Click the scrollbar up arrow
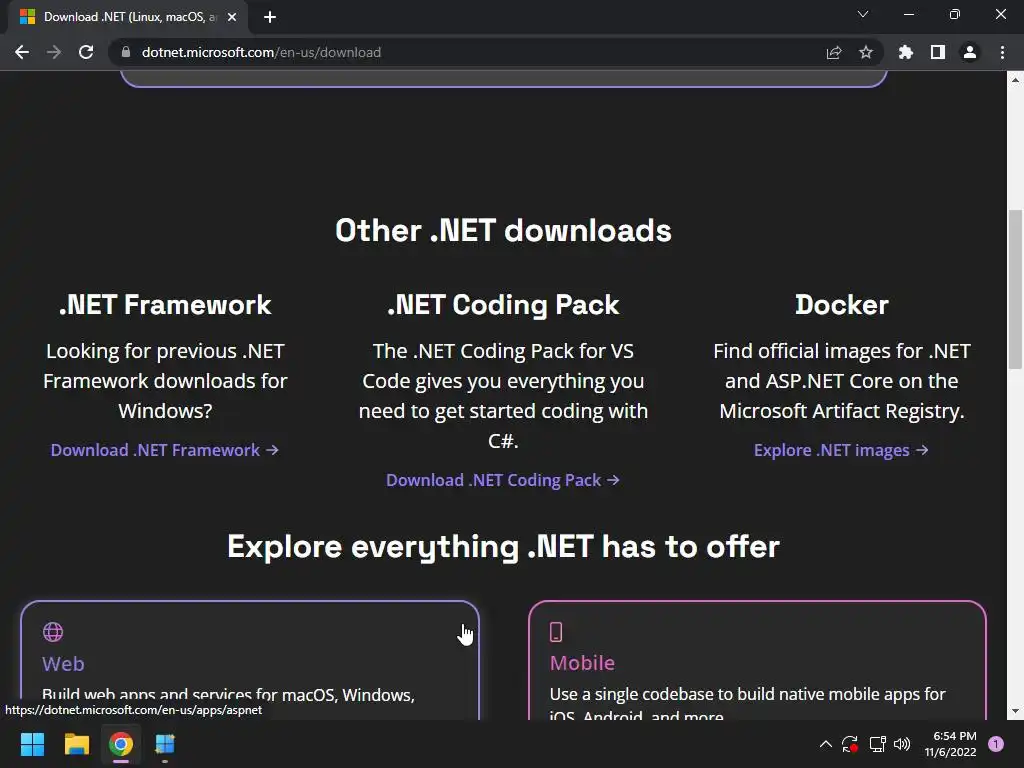1024x768 pixels. coord(1015,80)
